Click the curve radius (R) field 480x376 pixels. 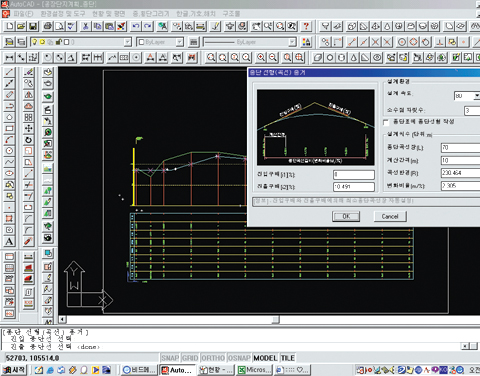click(x=461, y=173)
